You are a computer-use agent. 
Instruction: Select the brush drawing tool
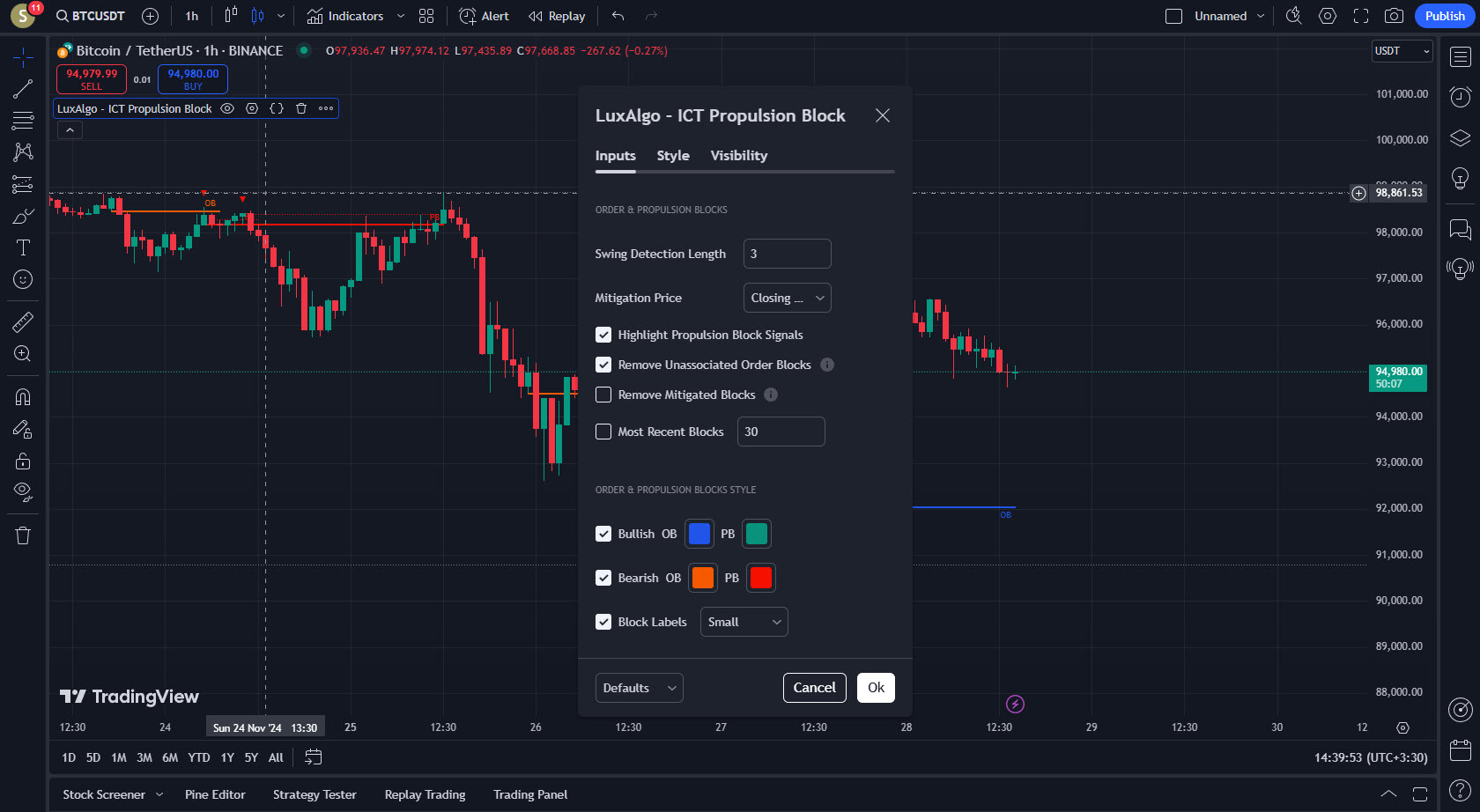point(23,216)
